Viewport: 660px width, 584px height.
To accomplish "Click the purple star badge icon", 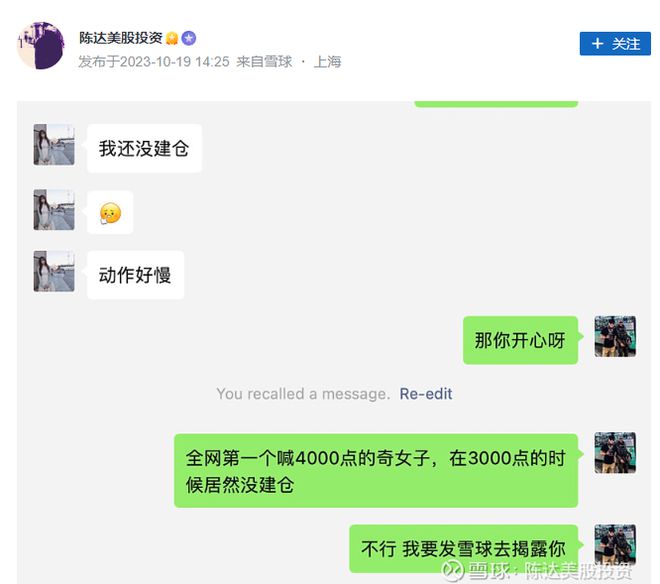I will [x=189, y=38].
